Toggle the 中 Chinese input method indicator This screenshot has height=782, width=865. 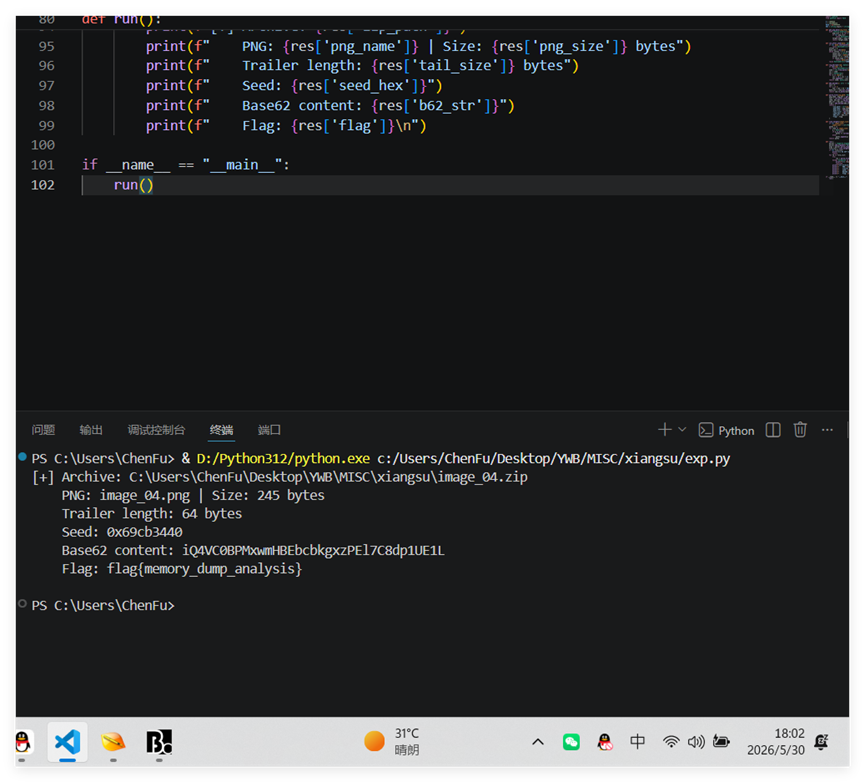[637, 742]
